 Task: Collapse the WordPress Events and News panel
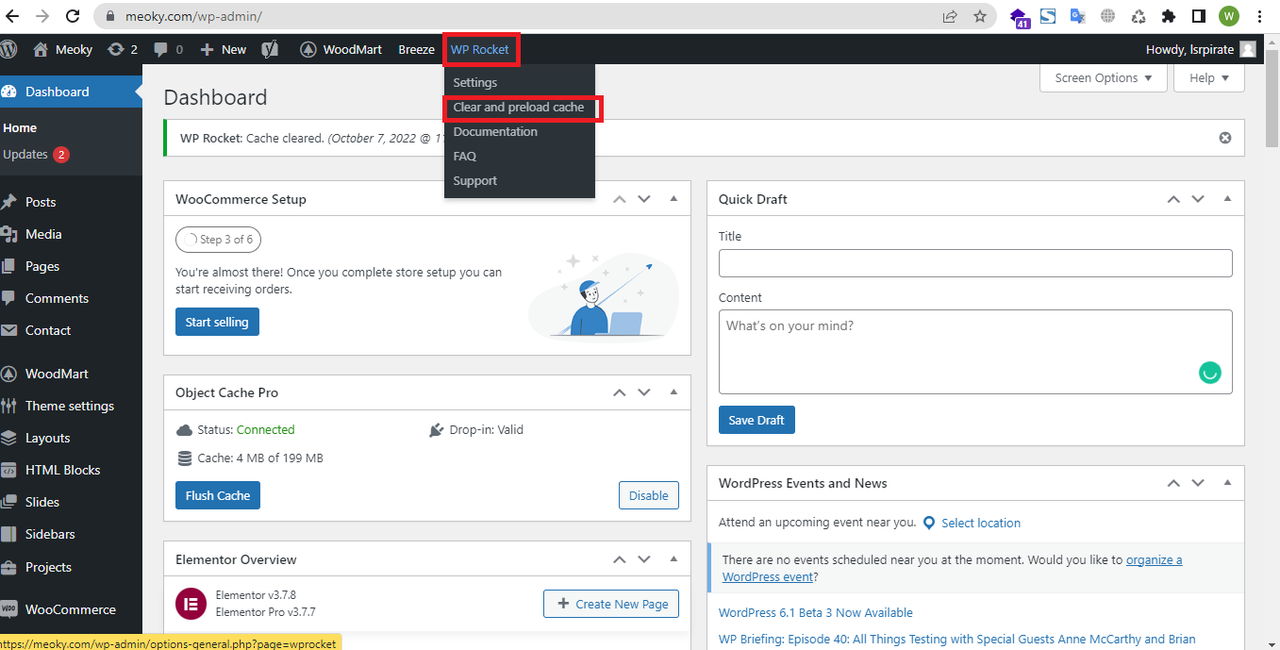[x=1227, y=483]
